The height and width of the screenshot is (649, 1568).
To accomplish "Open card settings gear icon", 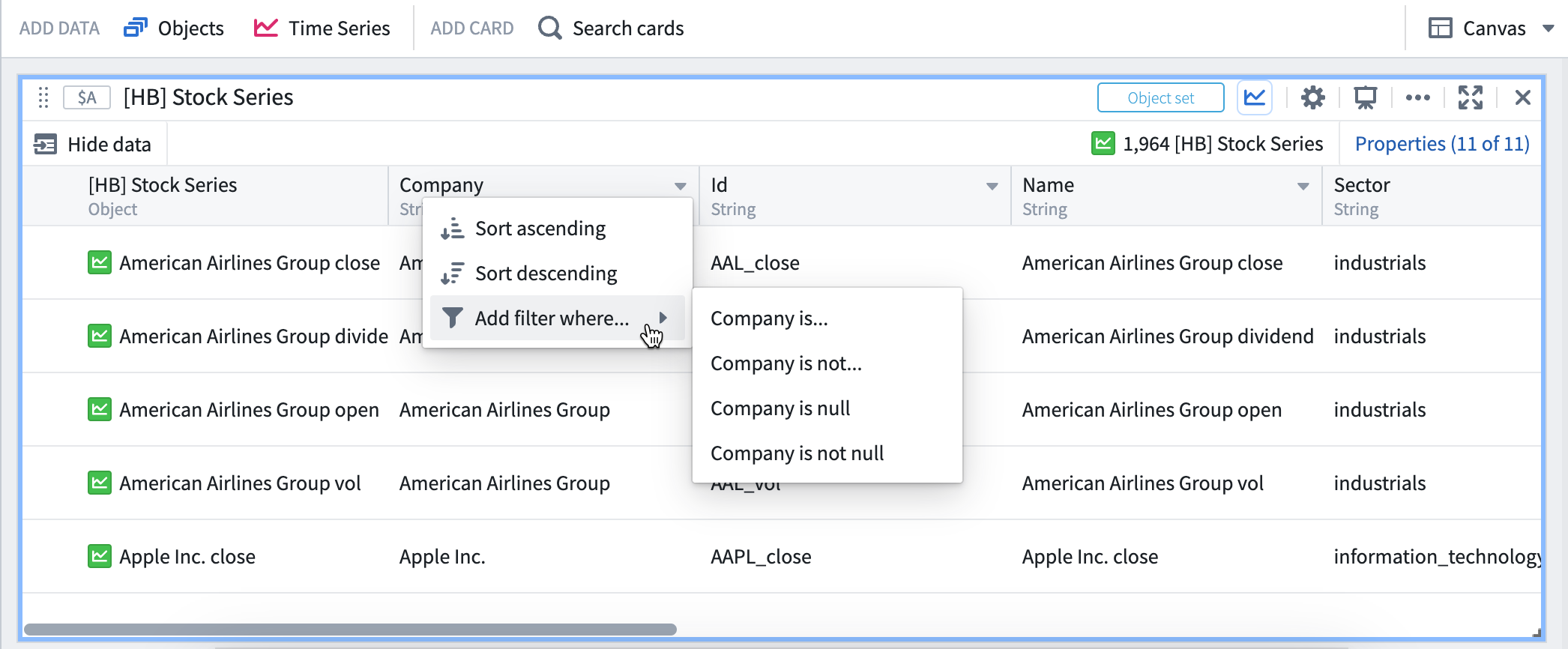I will [1312, 97].
